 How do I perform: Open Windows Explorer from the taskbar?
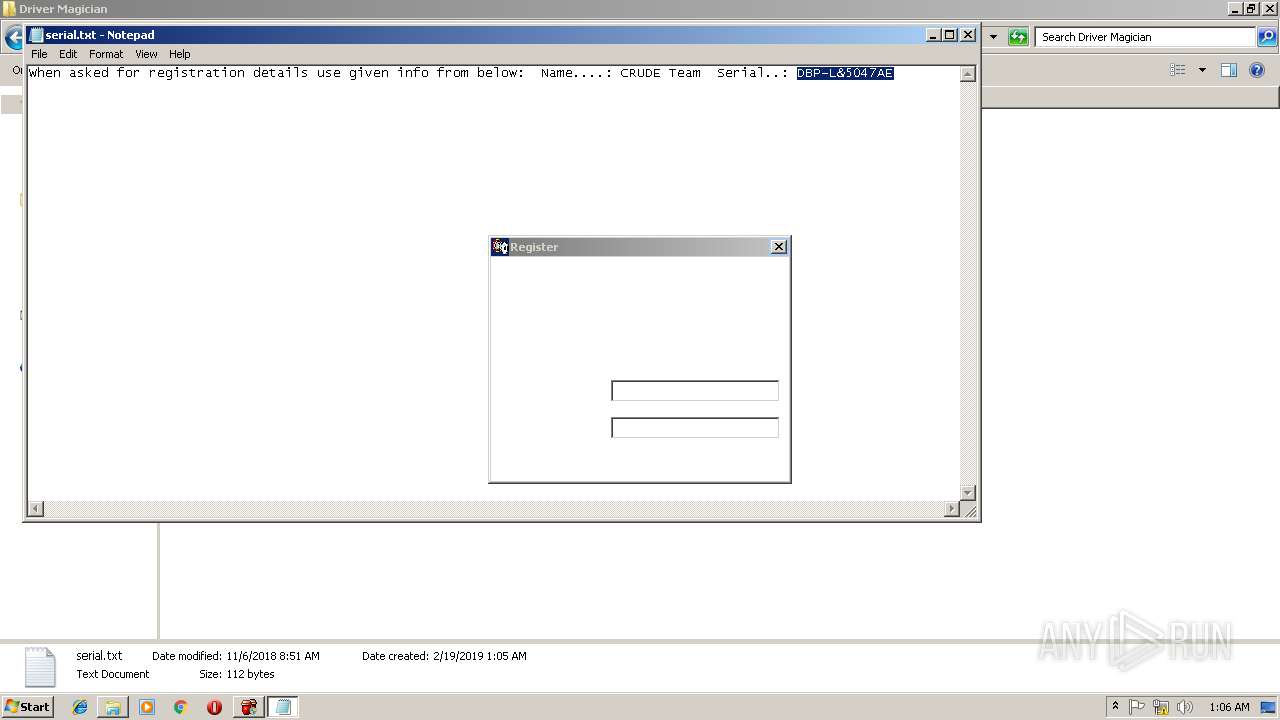pos(113,707)
